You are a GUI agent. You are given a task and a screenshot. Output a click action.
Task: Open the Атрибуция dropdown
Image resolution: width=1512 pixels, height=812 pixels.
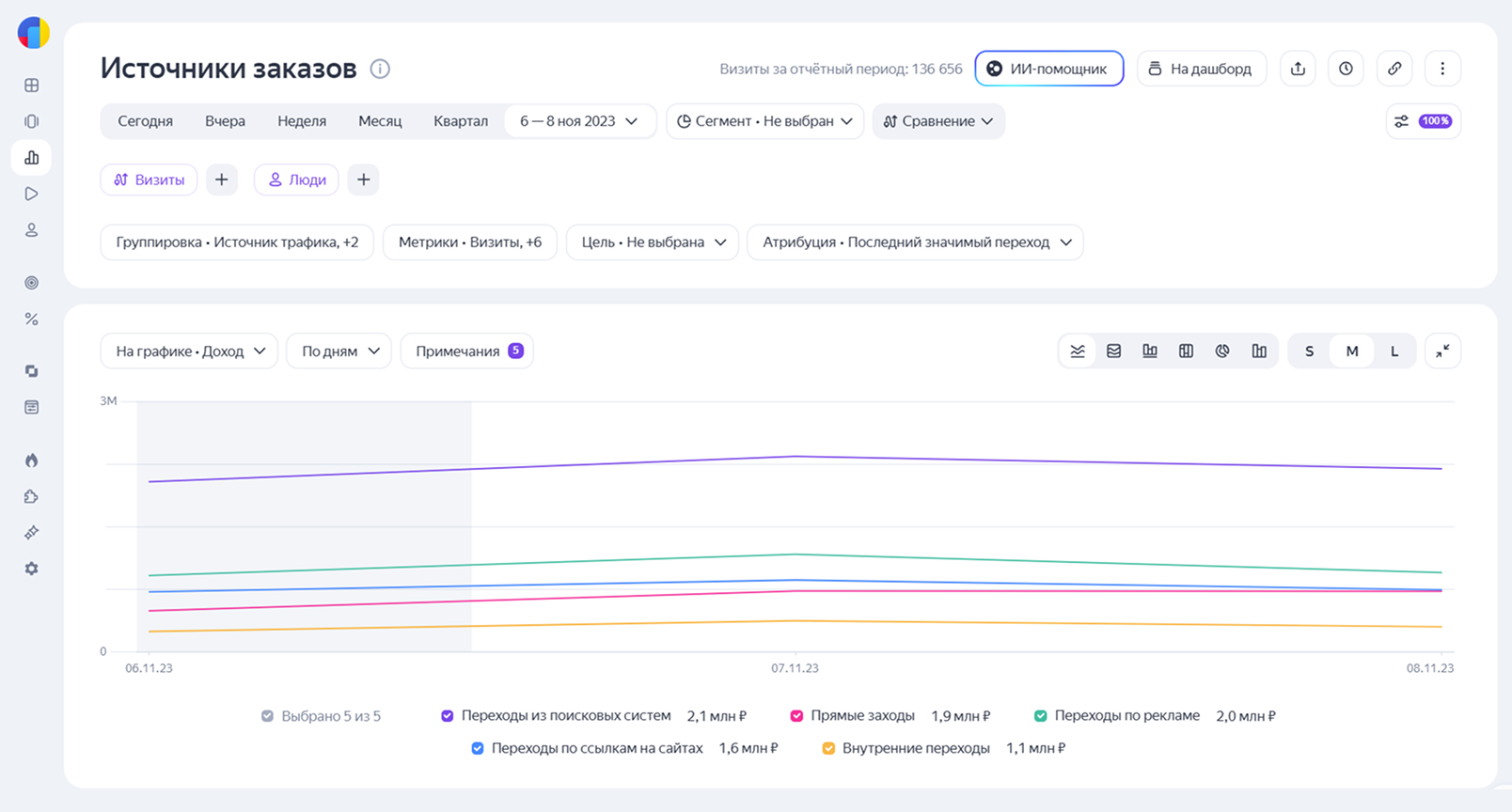915,242
